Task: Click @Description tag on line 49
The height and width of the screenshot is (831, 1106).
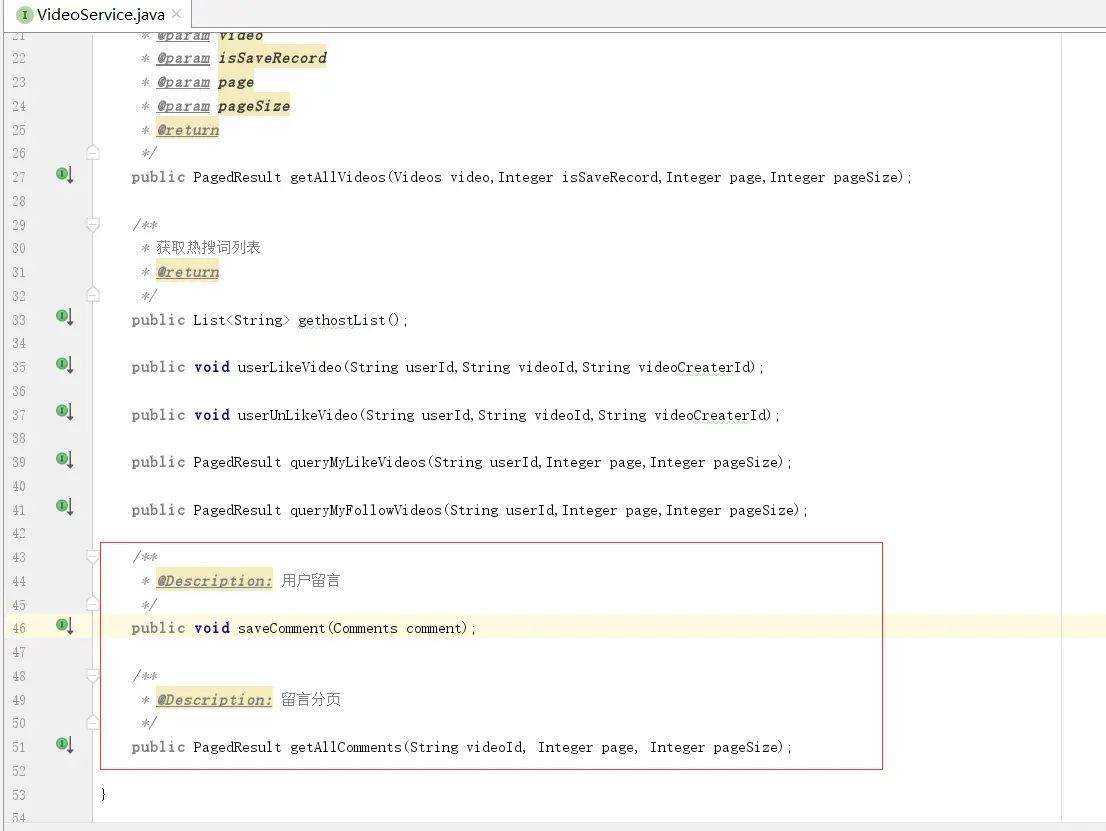Action: tap(214, 700)
